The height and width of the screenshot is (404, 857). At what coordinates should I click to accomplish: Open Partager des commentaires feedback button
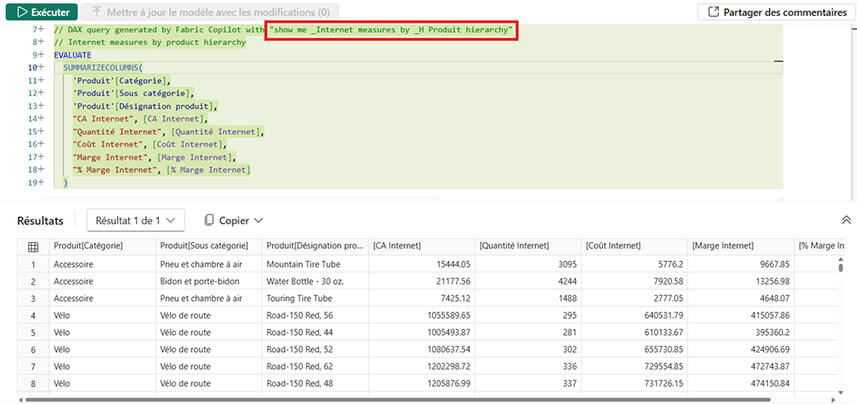click(773, 12)
